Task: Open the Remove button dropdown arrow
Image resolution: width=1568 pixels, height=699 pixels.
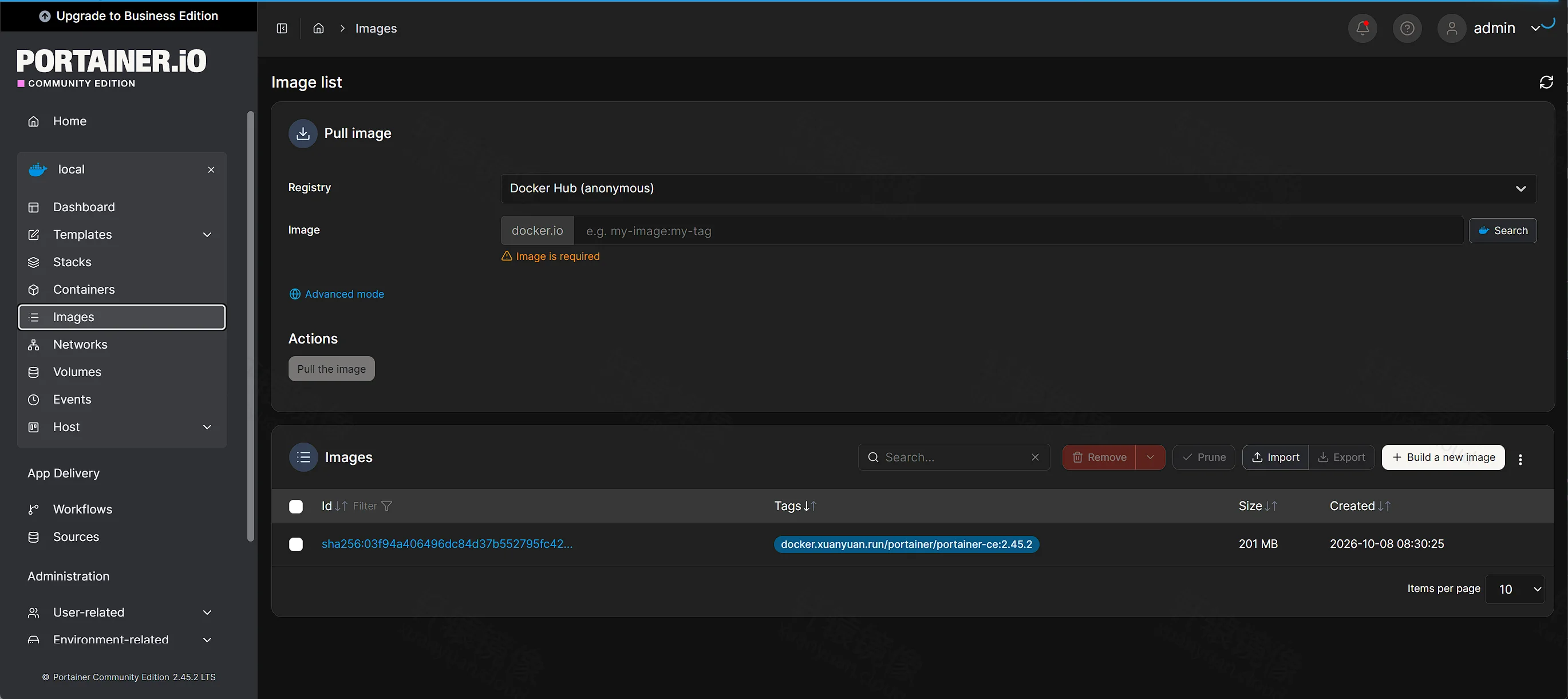Action: click(x=1150, y=457)
